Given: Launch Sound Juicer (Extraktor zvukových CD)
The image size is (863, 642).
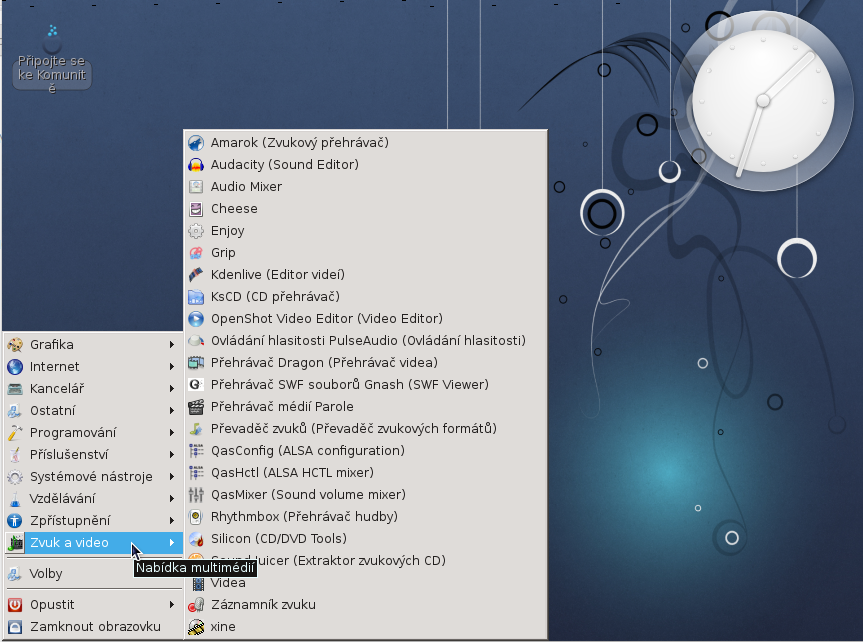Looking at the screenshot, I should point(367,561).
